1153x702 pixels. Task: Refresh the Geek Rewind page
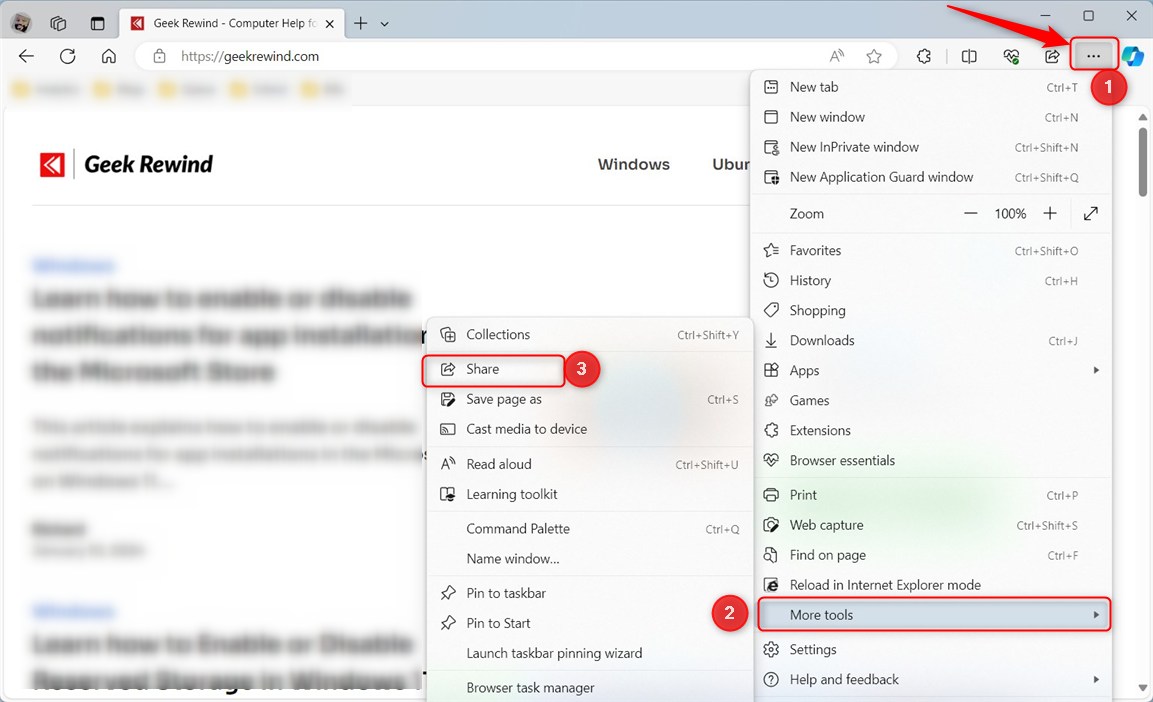[67, 56]
